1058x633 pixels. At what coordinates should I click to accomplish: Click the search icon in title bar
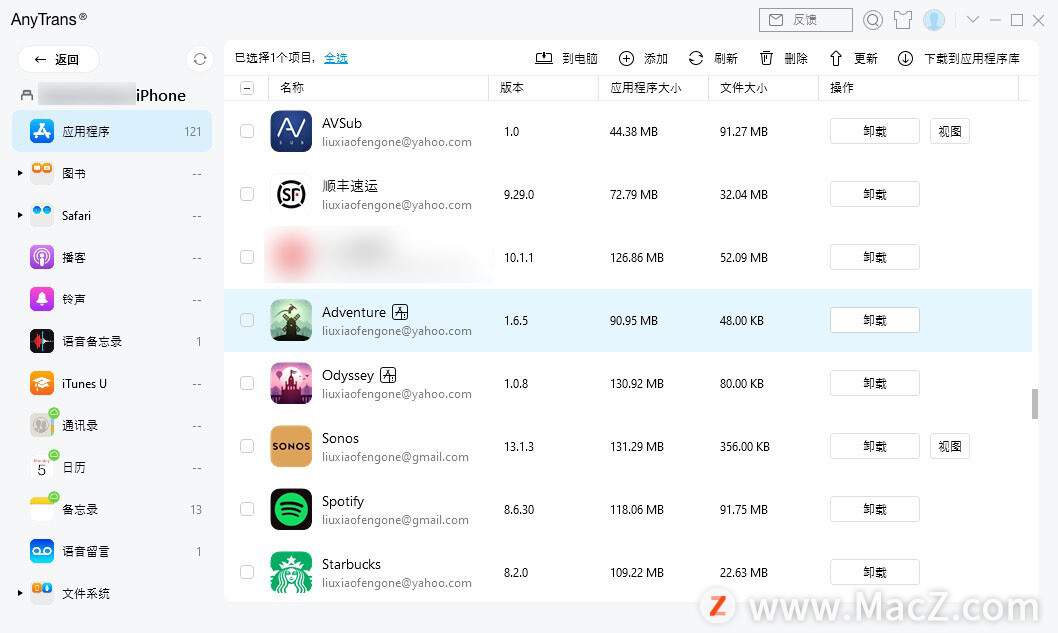pos(872,20)
